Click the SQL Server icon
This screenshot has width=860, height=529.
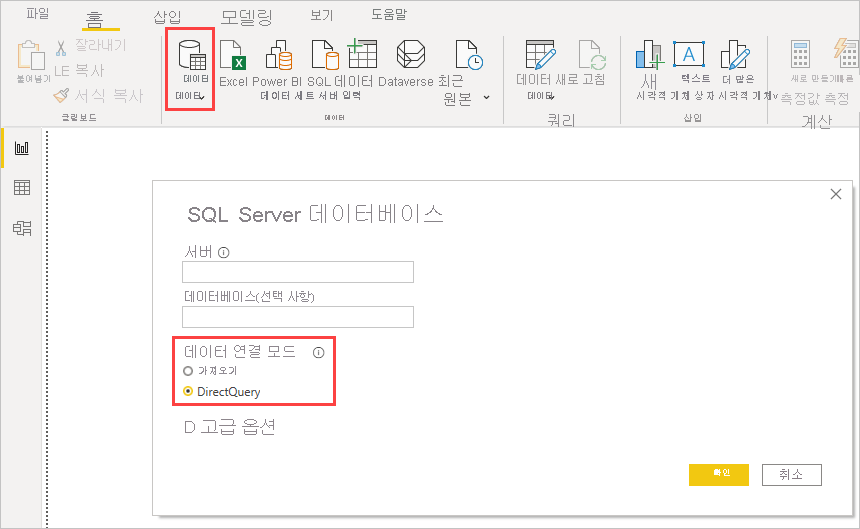click(x=325, y=55)
